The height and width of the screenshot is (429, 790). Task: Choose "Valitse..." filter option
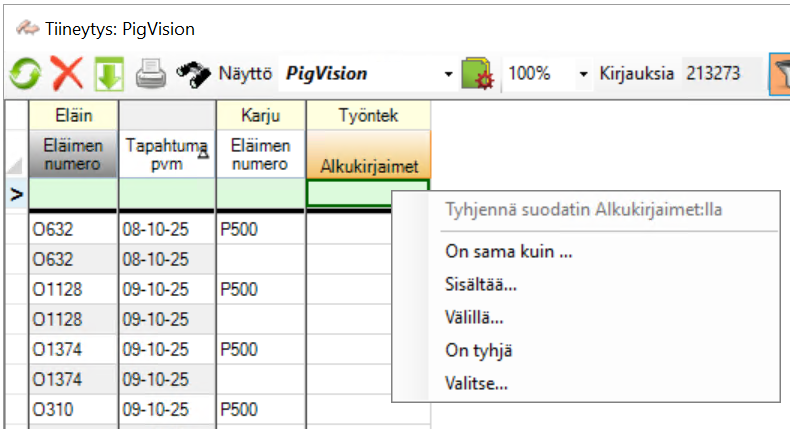pyautogui.click(x=477, y=384)
